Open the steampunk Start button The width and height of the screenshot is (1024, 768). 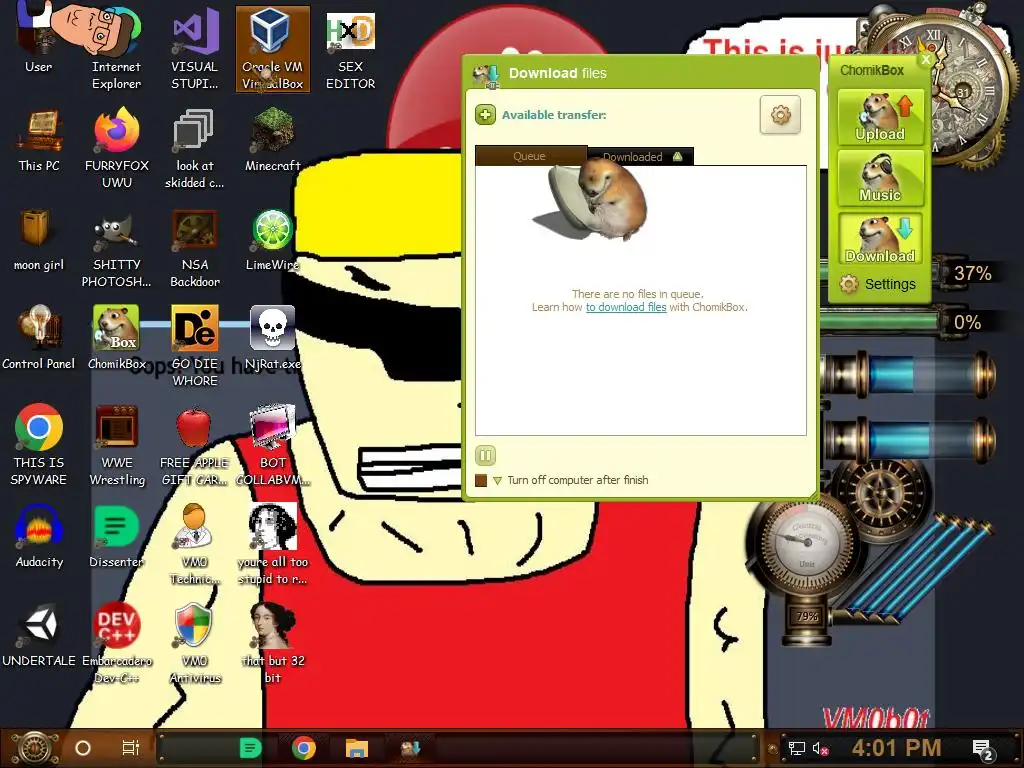(34, 748)
